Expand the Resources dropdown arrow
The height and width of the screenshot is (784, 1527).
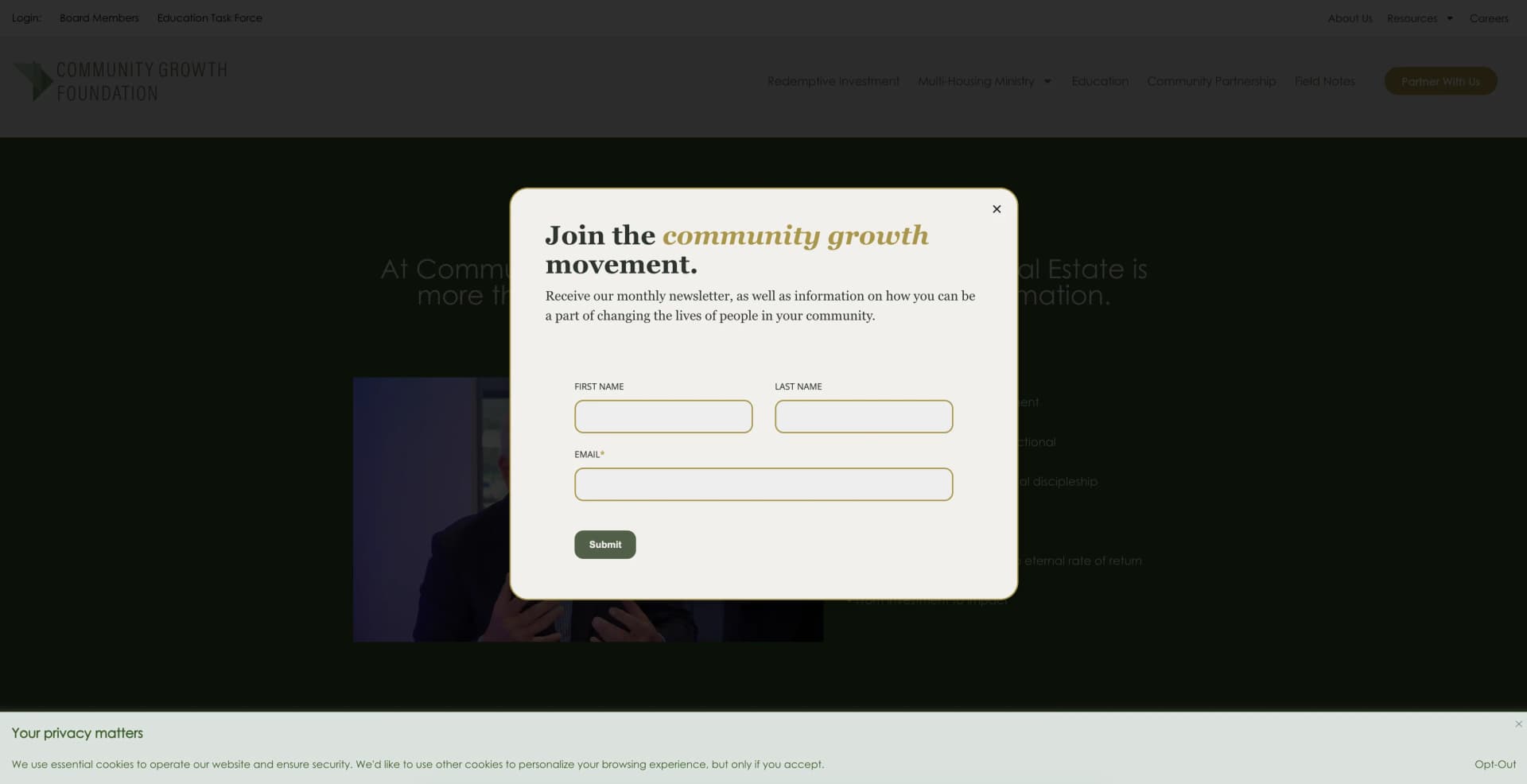[x=1450, y=18]
